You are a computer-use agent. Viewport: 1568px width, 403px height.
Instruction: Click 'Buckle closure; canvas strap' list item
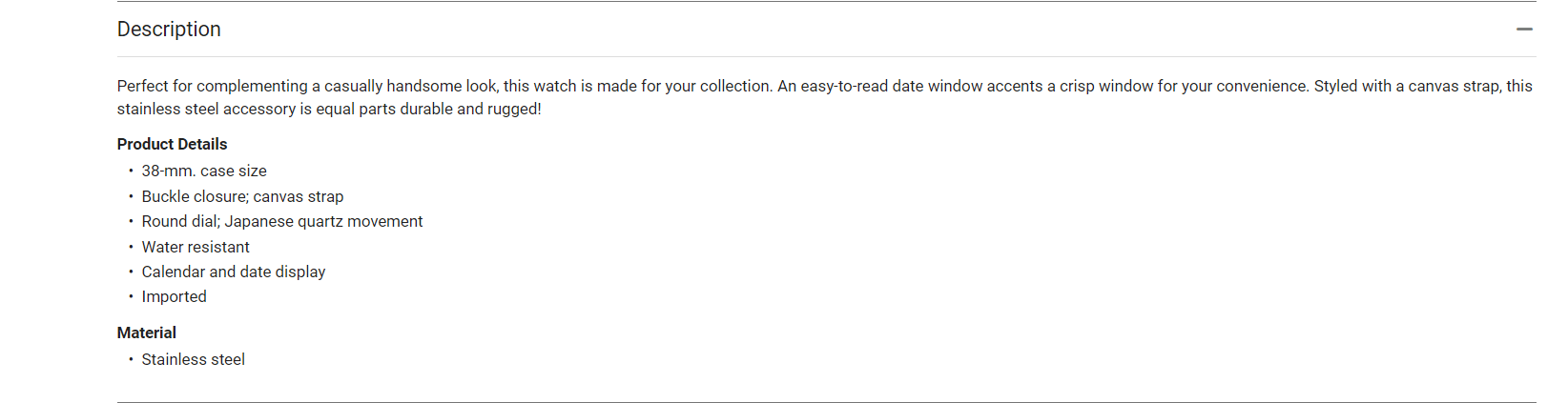click(242, 196)
